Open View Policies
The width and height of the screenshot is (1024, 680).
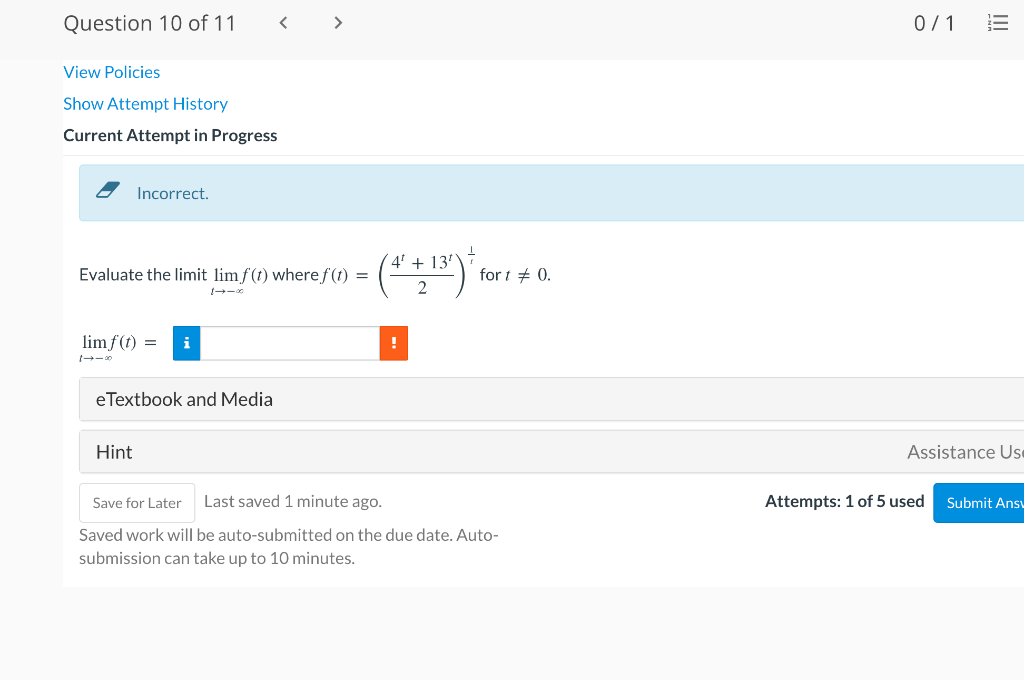coord(111,71)
